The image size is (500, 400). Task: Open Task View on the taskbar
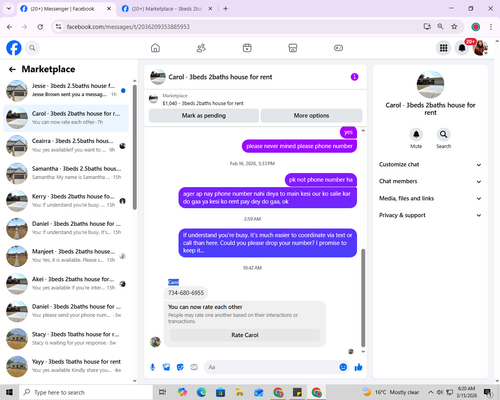162,392
